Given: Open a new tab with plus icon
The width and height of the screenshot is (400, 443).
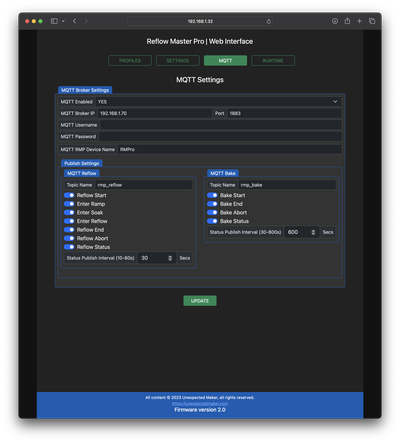Looking at the screenshot, I should (359, 21).
